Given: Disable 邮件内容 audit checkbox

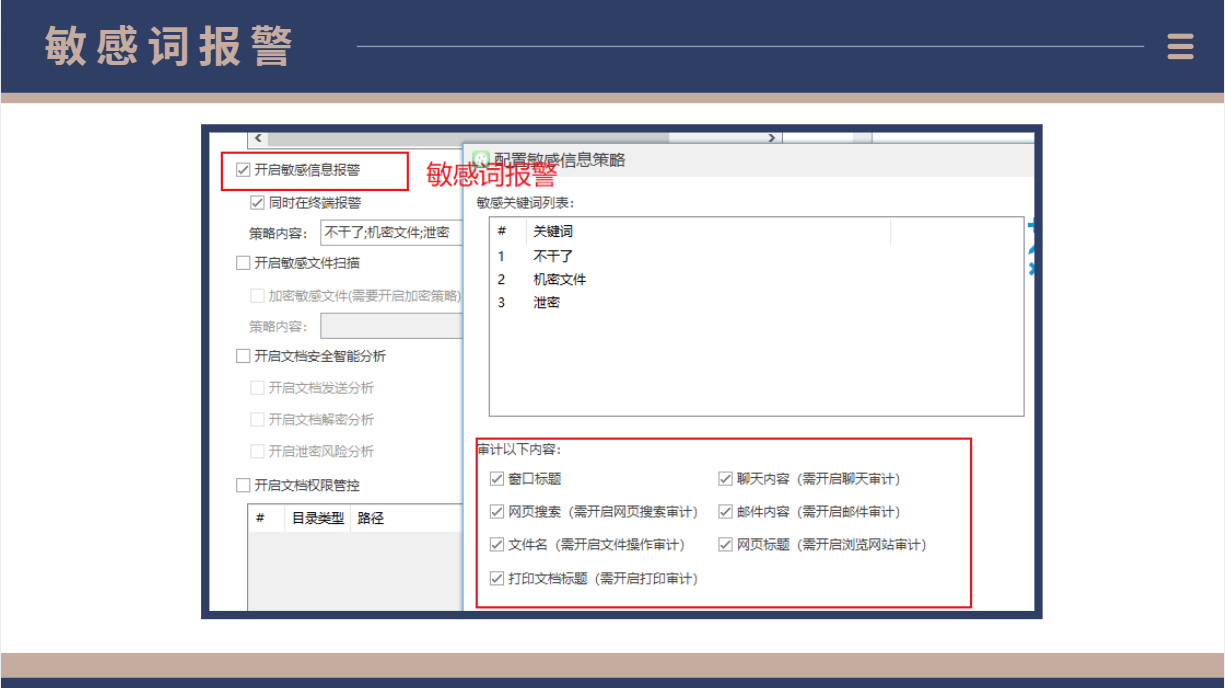Looking at the screenshot, I should [726, 512].
